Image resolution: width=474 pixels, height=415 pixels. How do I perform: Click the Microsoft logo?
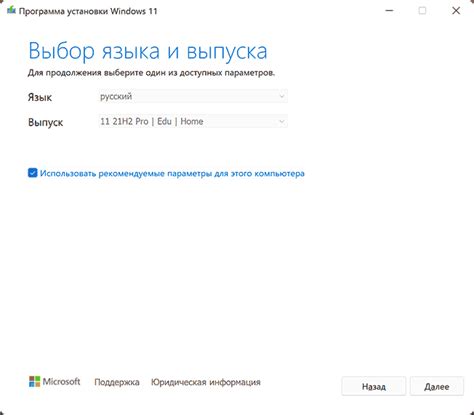(x=55, y=382)
